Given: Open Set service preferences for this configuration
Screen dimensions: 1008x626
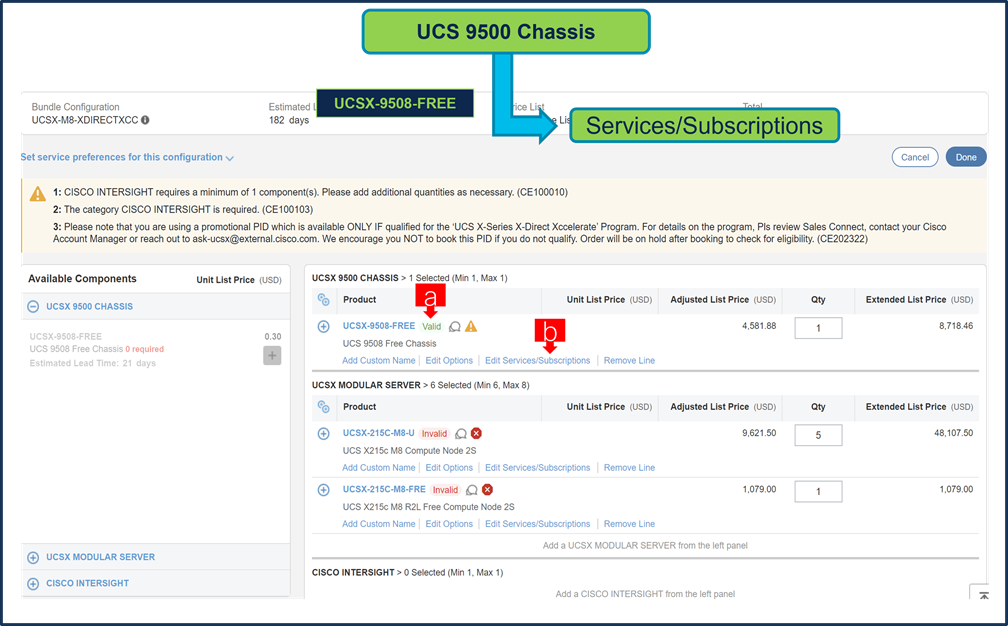Looking at the screenshot, I should point(127,157).
